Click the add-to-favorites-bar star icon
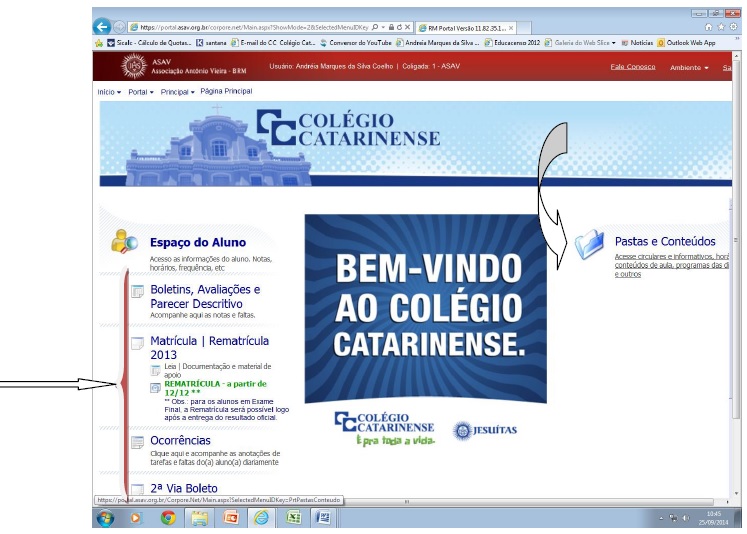 point(99,43)
